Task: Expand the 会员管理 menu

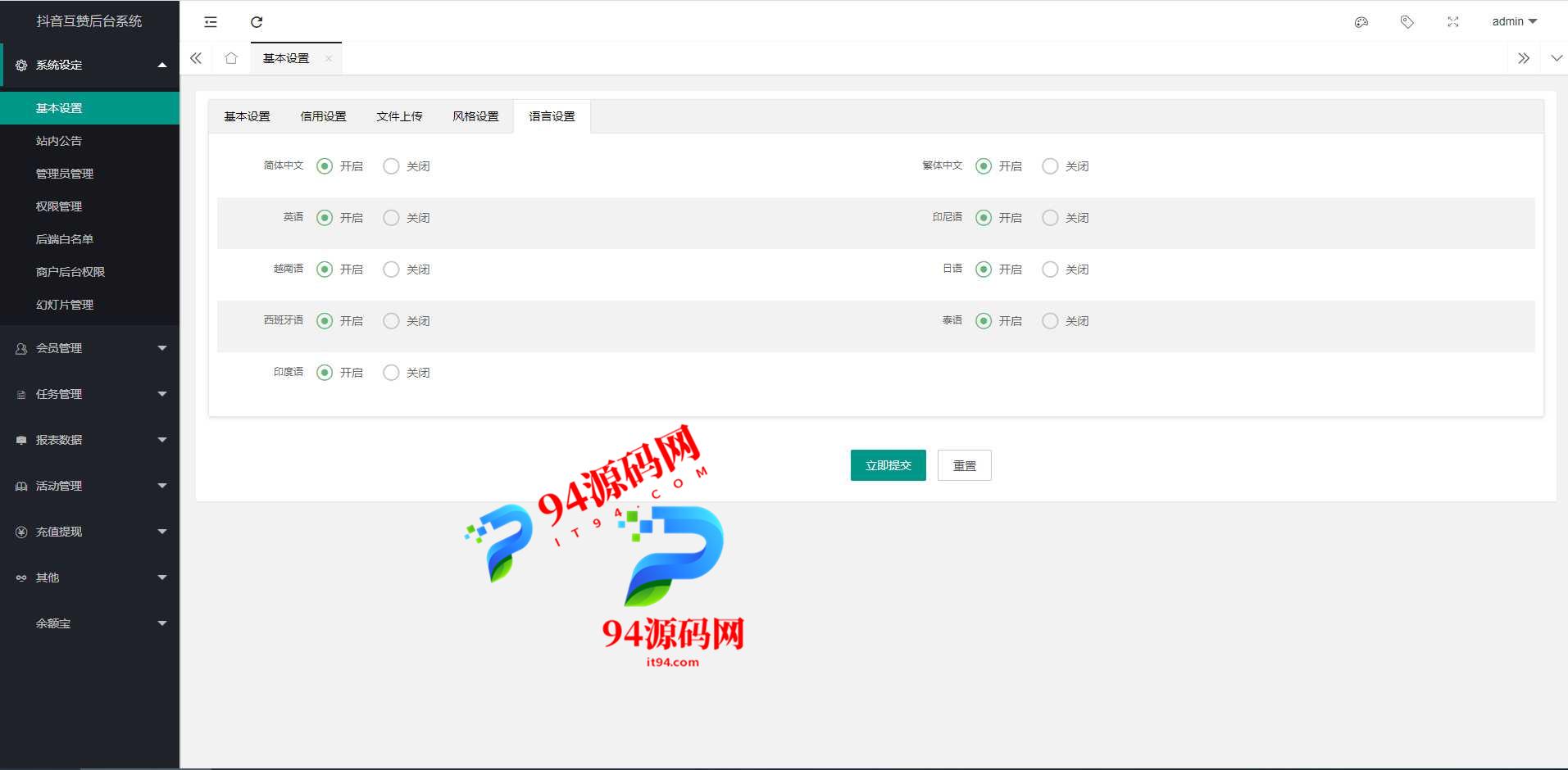Action: (162, 348)
